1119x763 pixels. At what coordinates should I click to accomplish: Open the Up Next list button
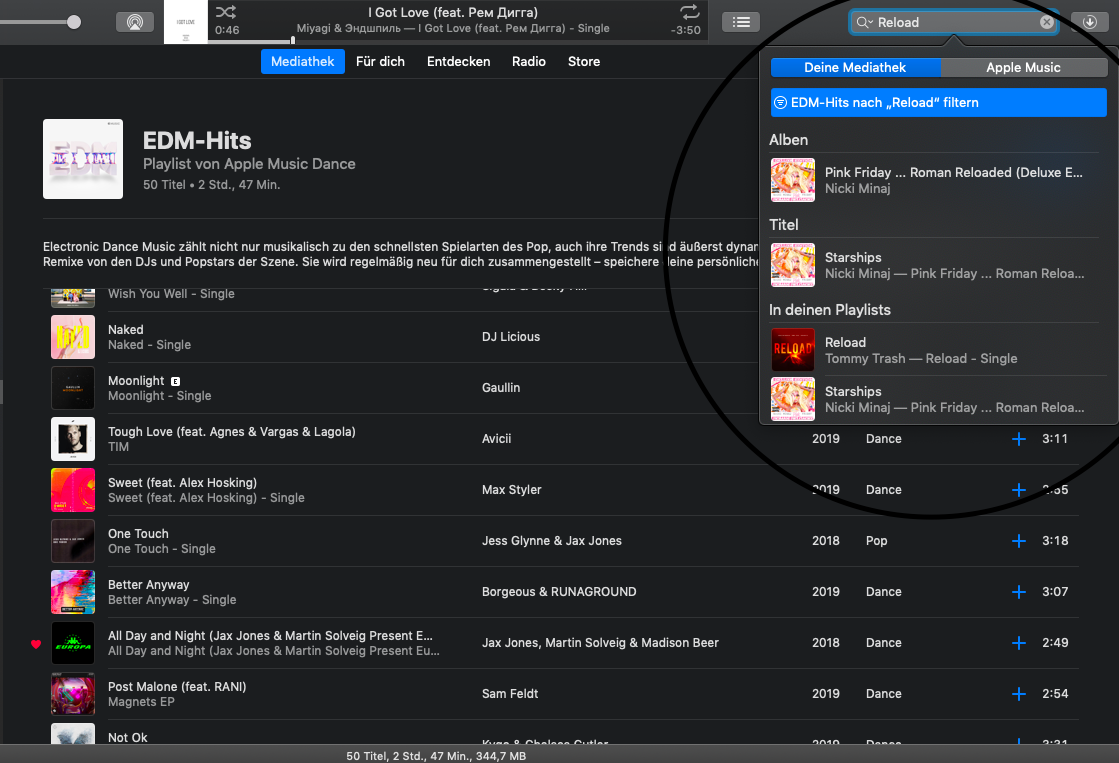click(741, 22)
